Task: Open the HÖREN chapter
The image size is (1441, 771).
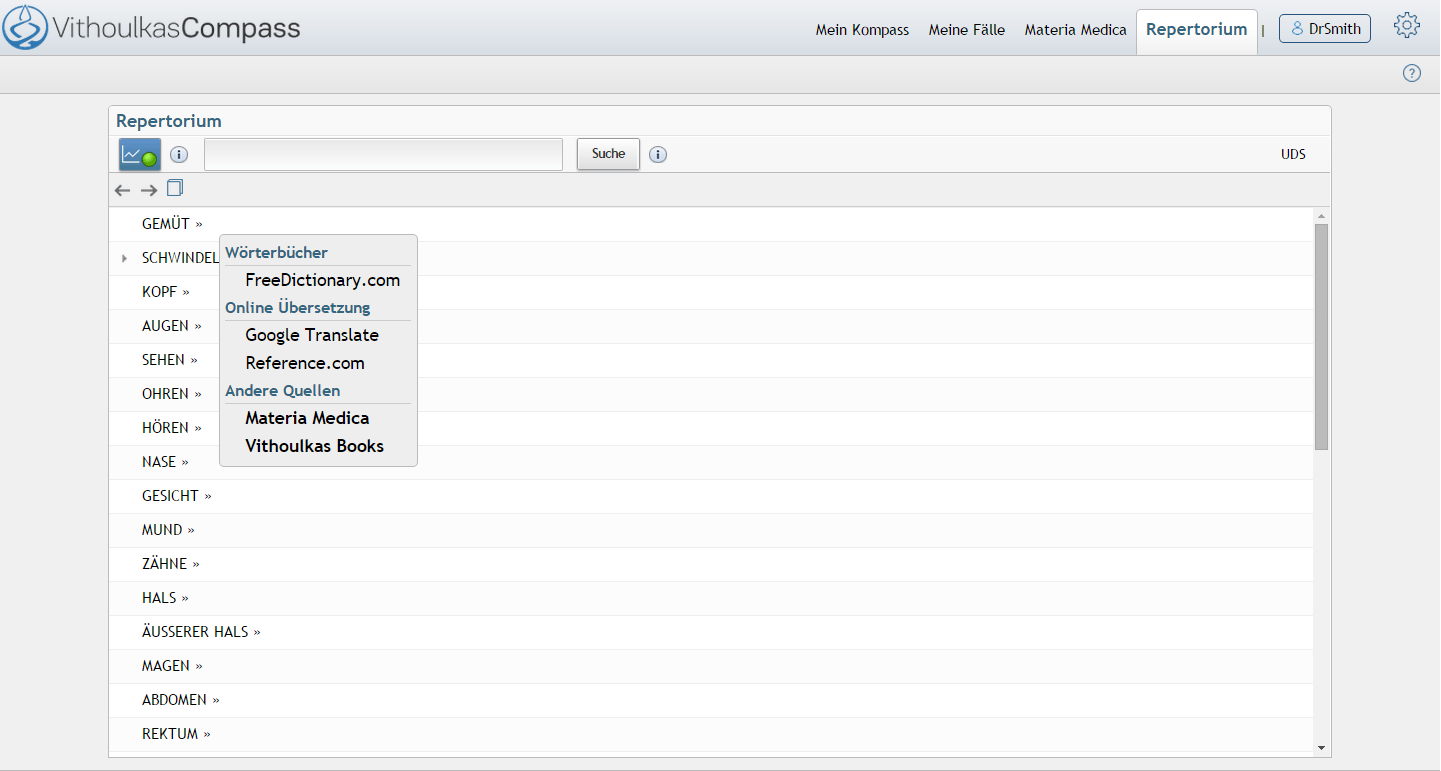Action: pos(172,428)
